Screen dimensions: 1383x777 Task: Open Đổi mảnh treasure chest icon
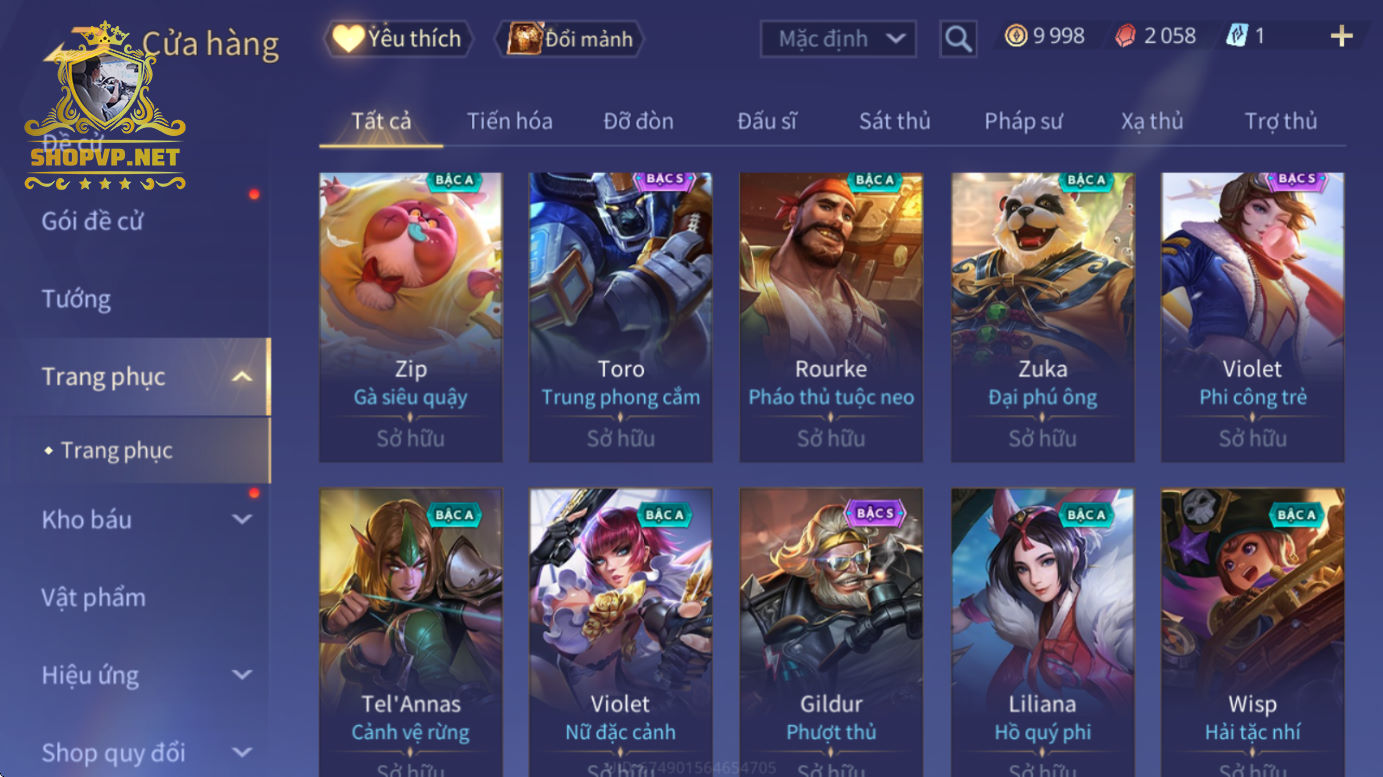[524, 39]
